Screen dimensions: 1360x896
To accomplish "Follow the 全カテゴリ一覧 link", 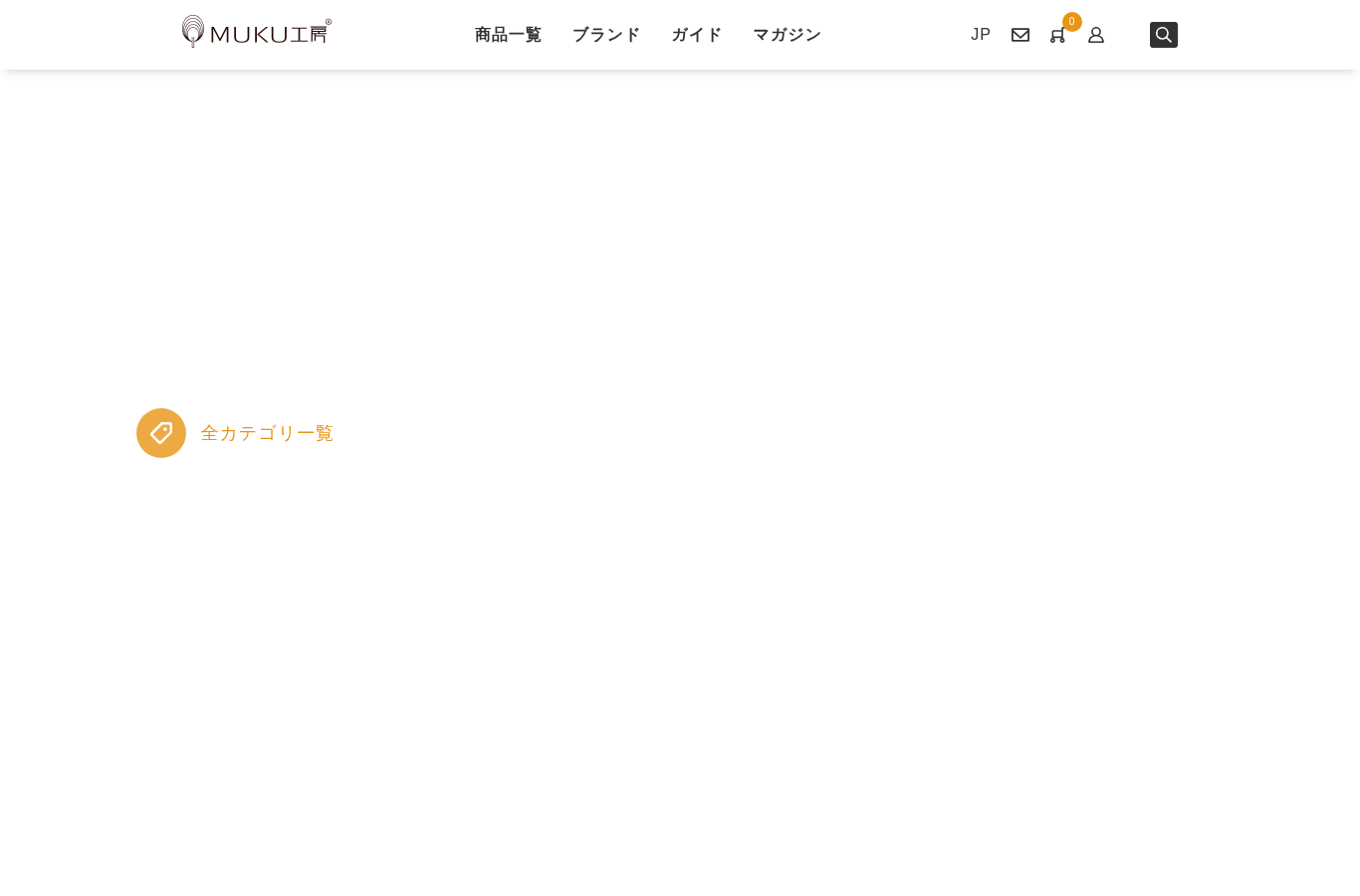I will coord(267,433).
